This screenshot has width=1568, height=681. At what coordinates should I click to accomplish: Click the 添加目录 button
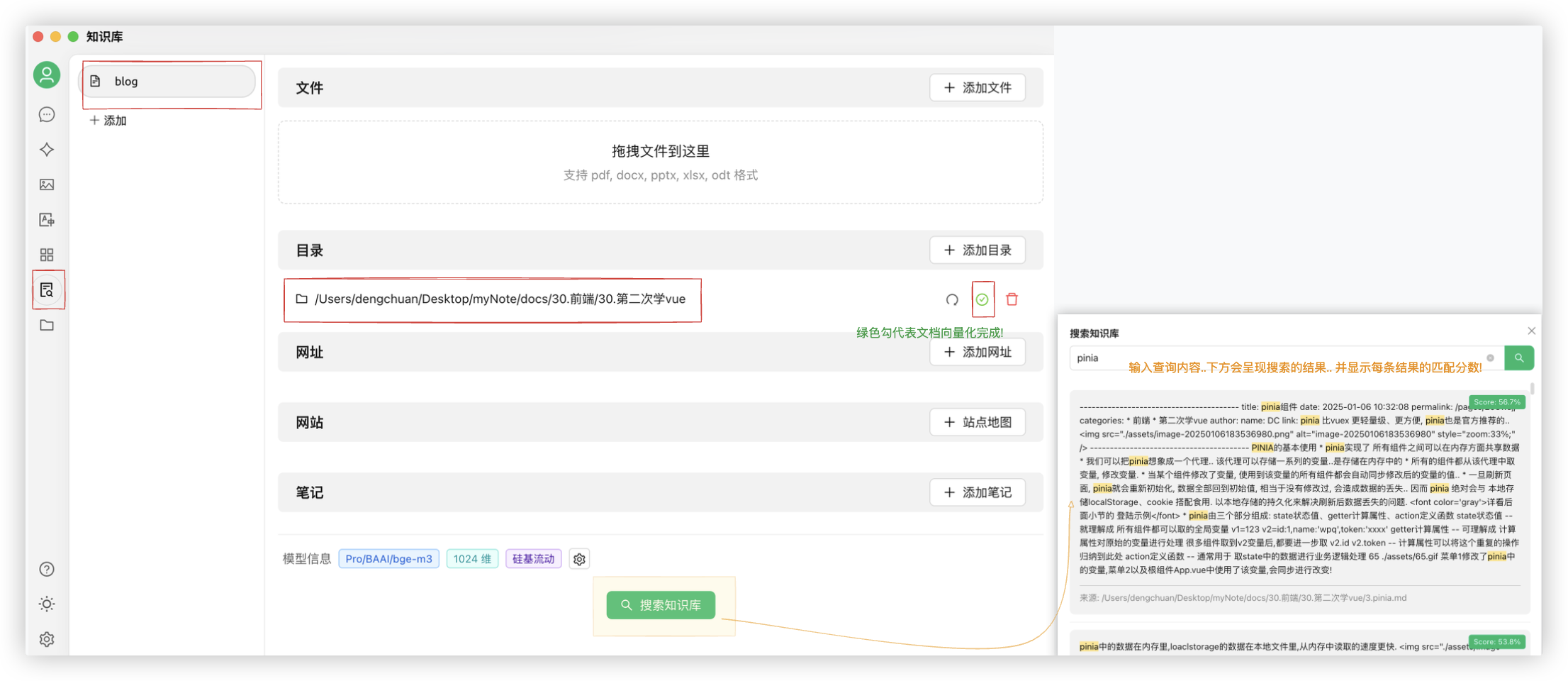click(x=977, y=250)
